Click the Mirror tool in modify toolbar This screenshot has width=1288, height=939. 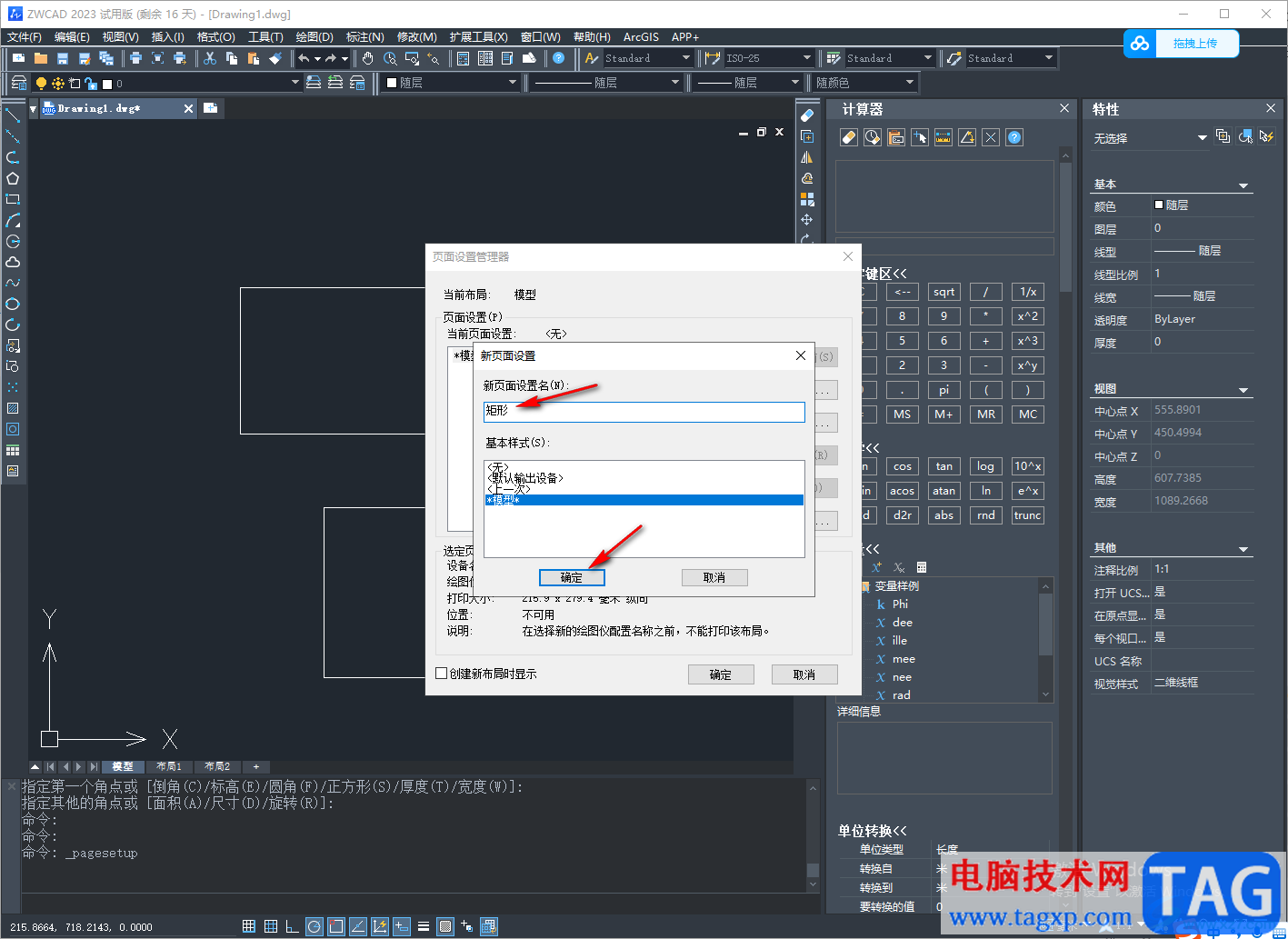806,157
